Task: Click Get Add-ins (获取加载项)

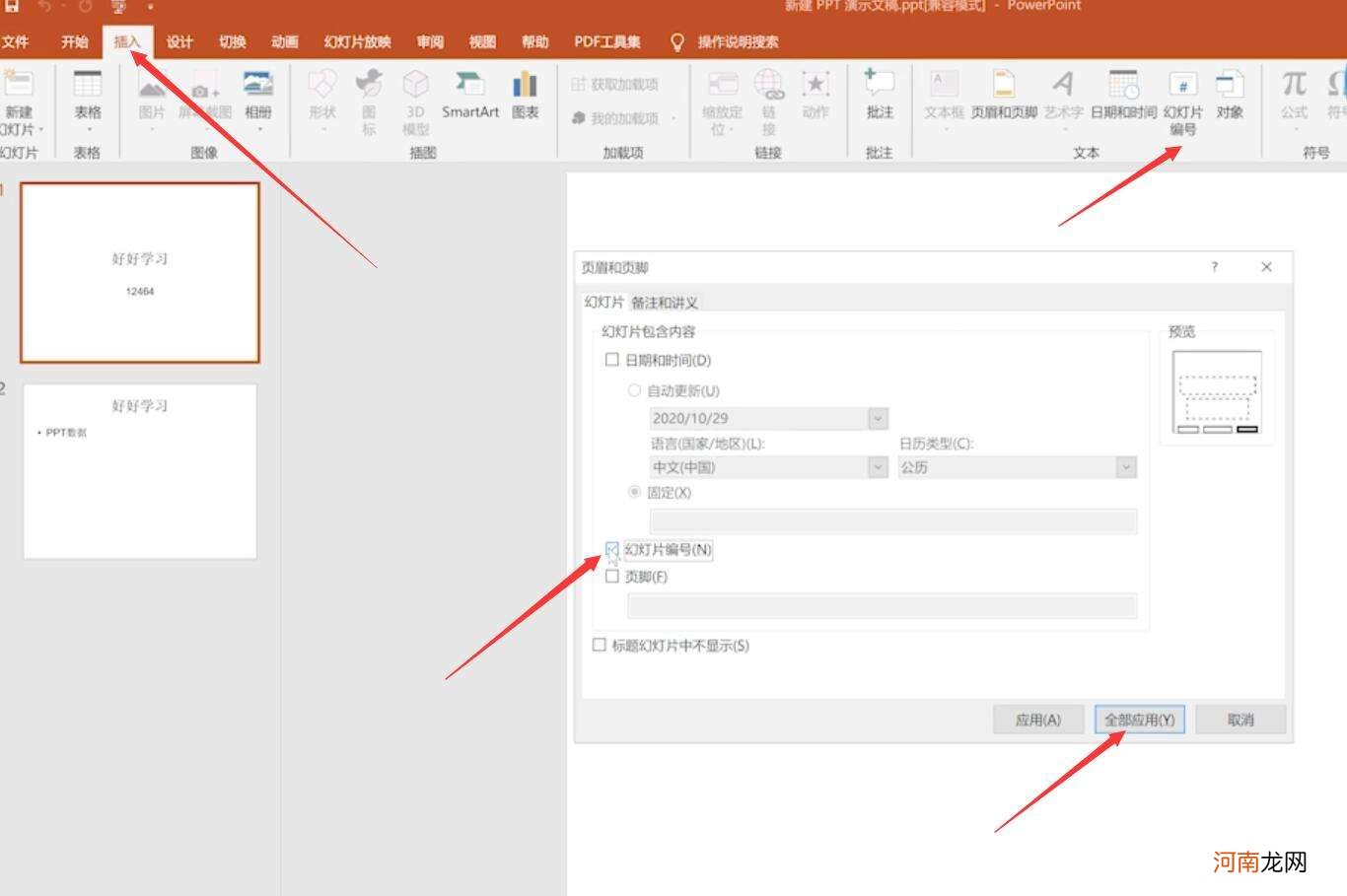Action: click(x=614, y=85)
